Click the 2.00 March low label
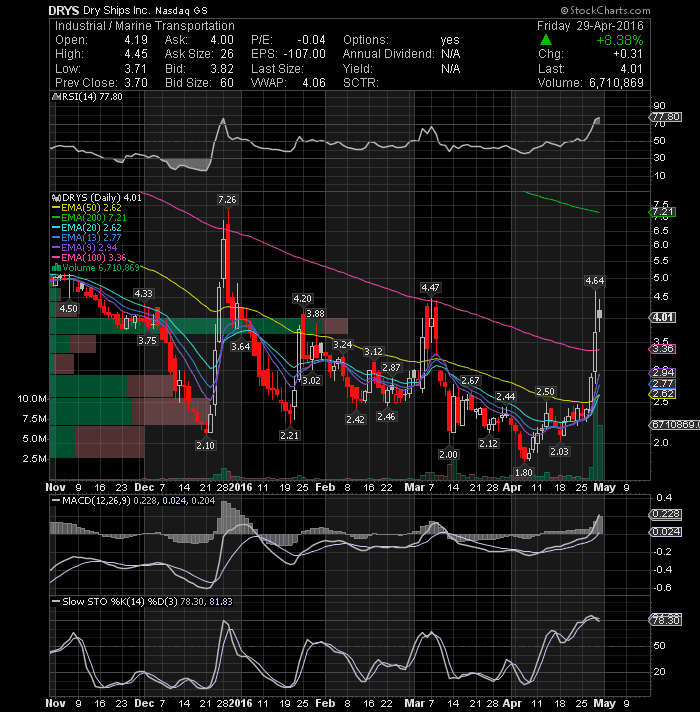 pos(449,454)
